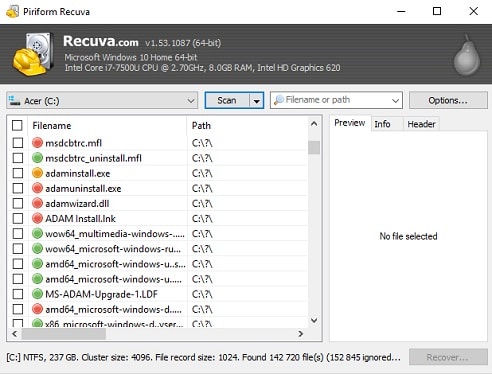Image resolution: width=492 pixels, height=374 pixels.
Task: Open Options dialog
Action: [448, 100]
